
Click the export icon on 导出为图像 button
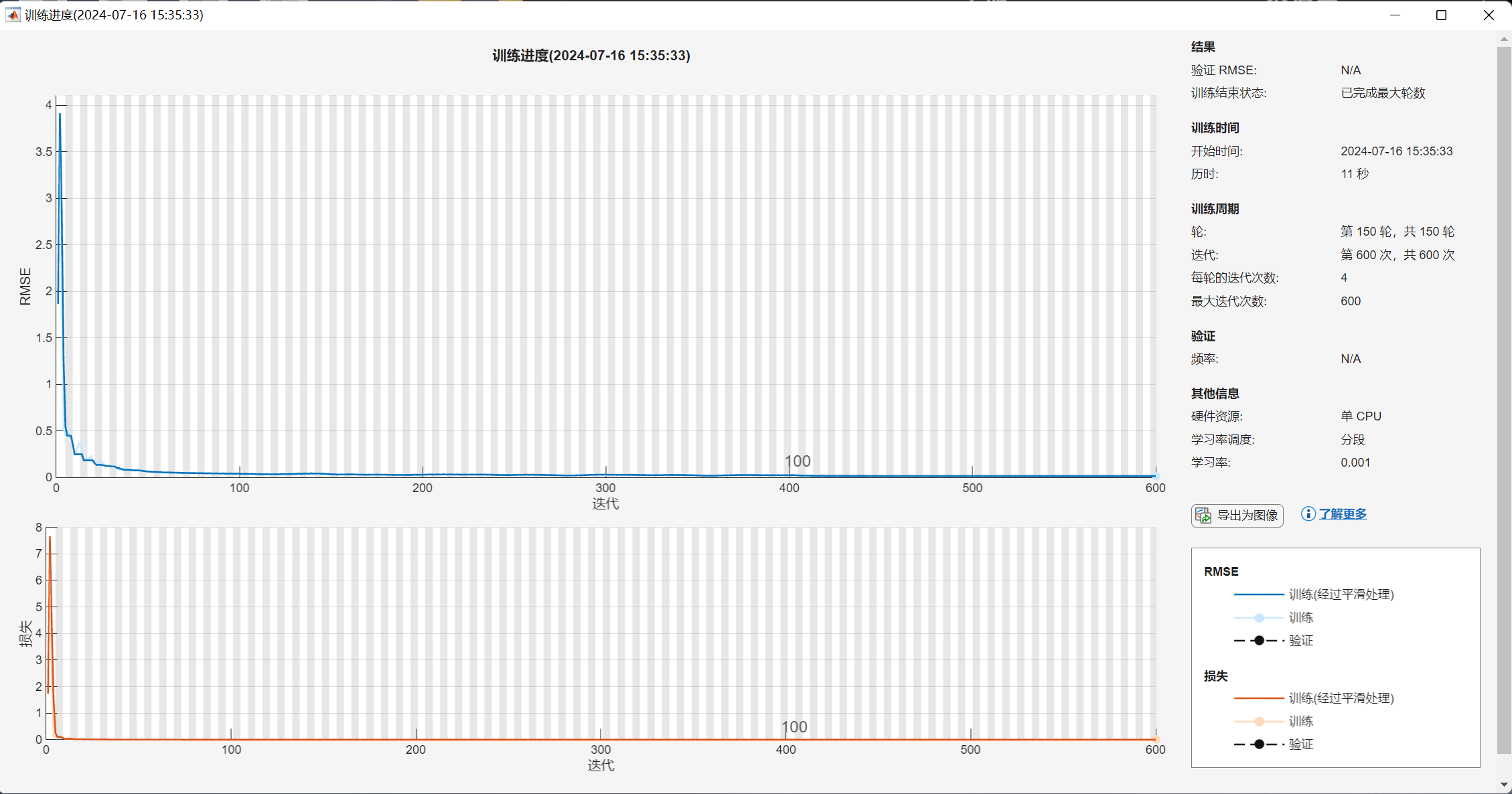click(x=1203, y=515)
